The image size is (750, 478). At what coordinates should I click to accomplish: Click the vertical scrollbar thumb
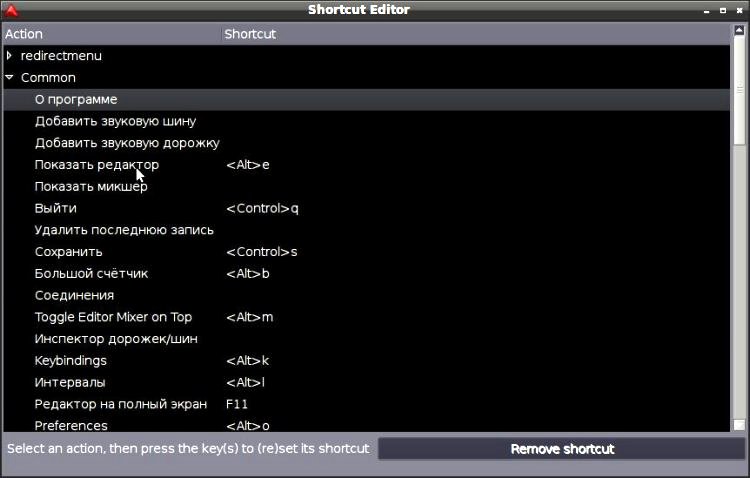click(739, 89)
